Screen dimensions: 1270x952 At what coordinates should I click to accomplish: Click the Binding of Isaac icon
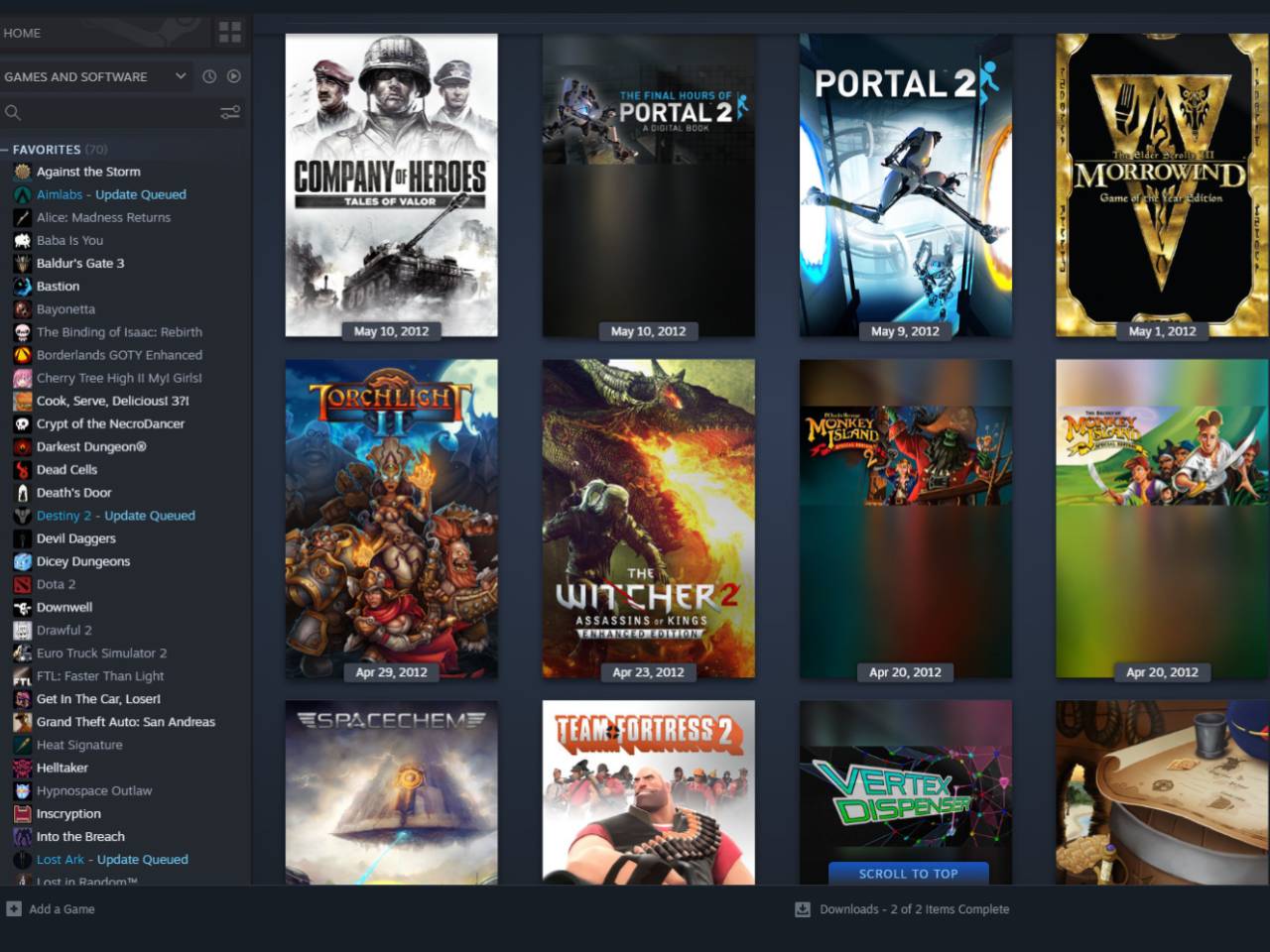click(22, 332)
